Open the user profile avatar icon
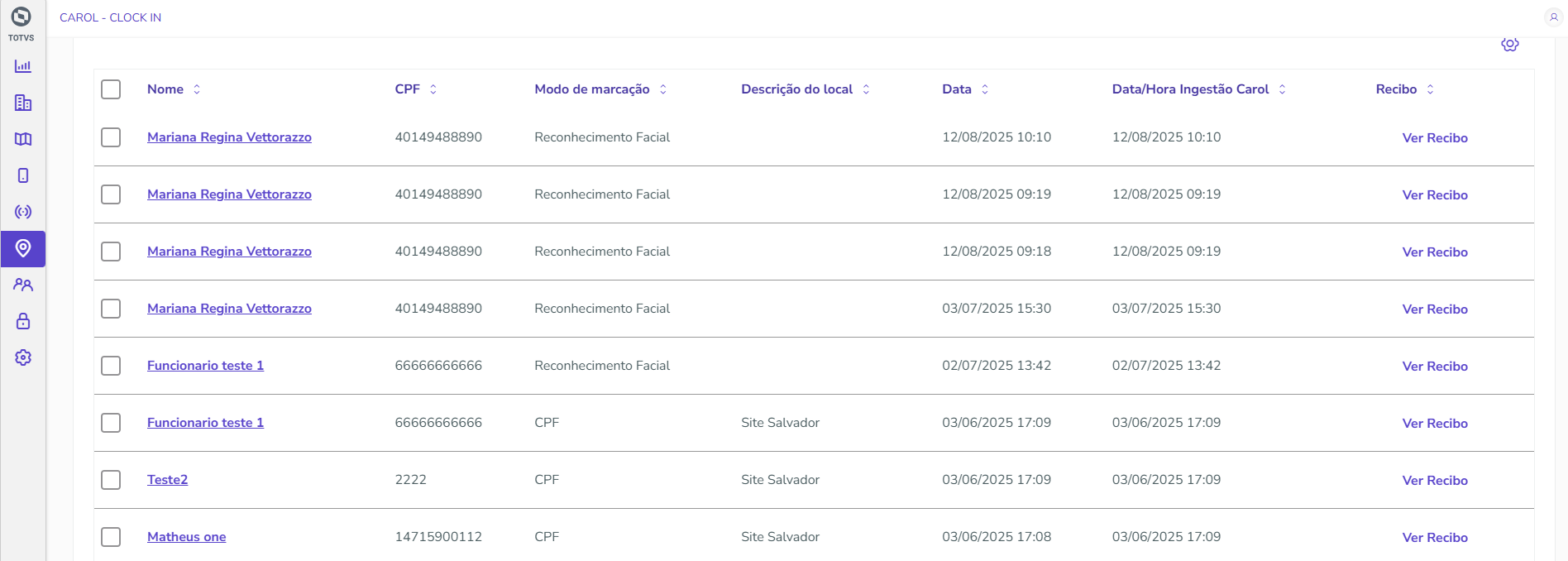This screenshot has width=1568, height=561. 1553,17
